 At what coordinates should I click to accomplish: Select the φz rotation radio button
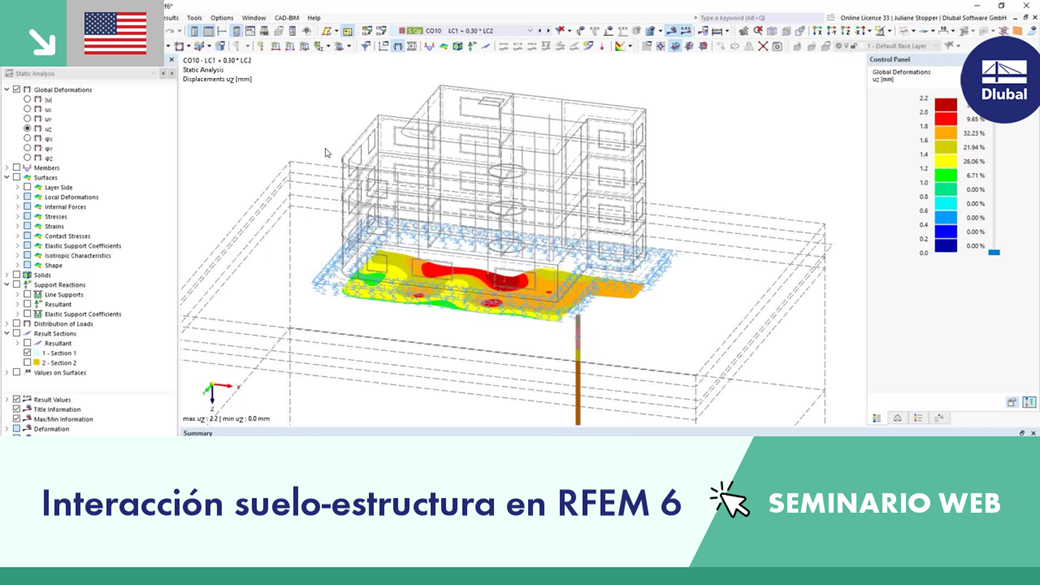tap(27, 157)
